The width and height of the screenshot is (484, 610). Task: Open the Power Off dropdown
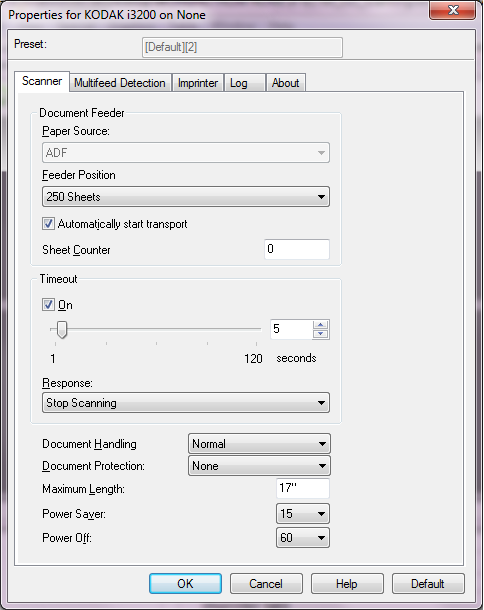303,538
